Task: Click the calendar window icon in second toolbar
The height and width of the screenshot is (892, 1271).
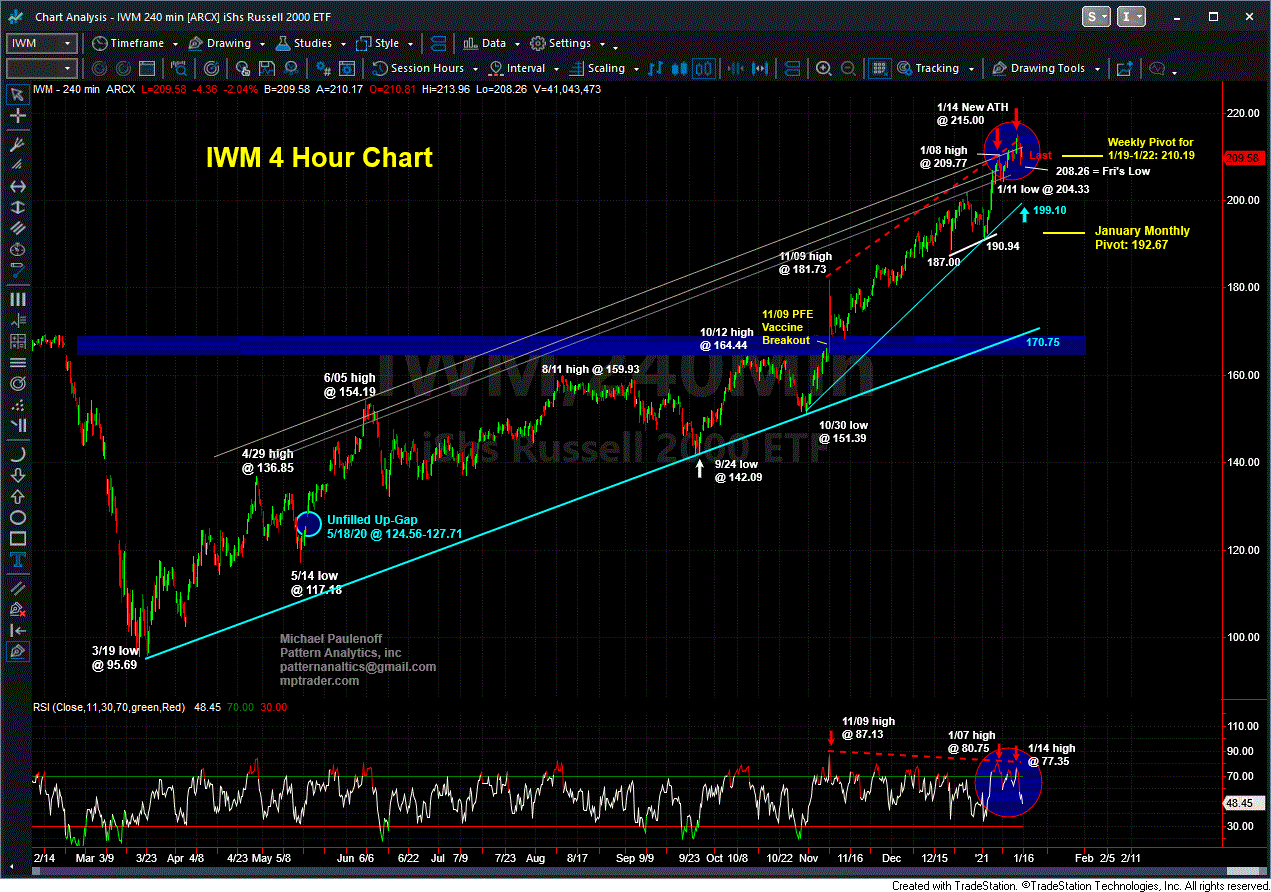Action: click(x=147, y=68)
